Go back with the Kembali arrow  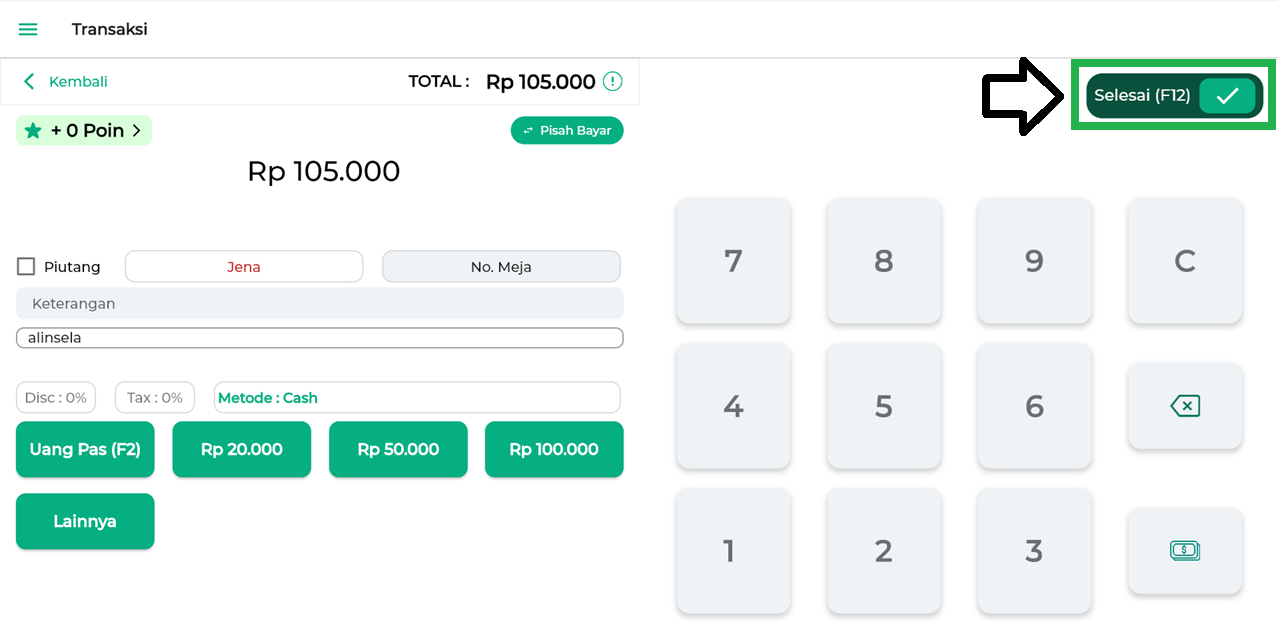click(x=30, y=82)
